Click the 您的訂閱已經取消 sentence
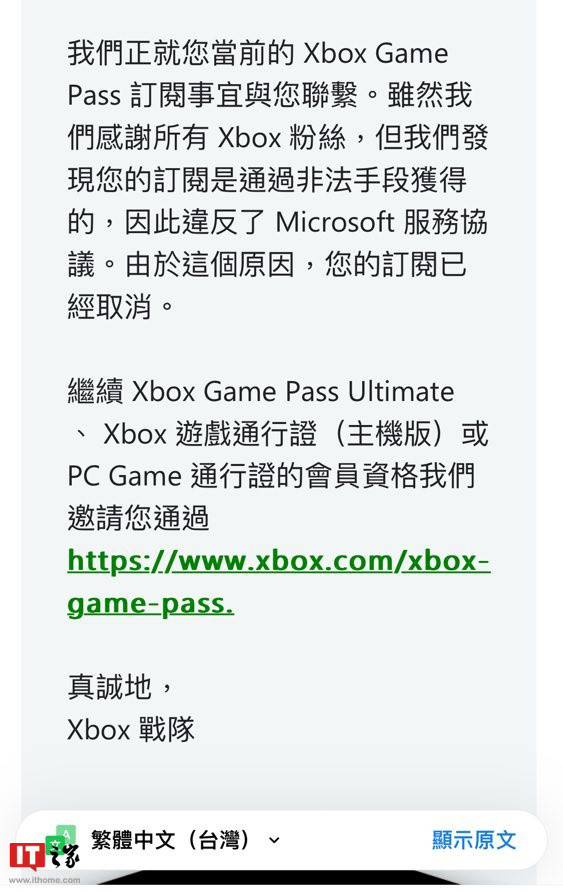The height and width of the screenshot is (892, 563). 267,286
